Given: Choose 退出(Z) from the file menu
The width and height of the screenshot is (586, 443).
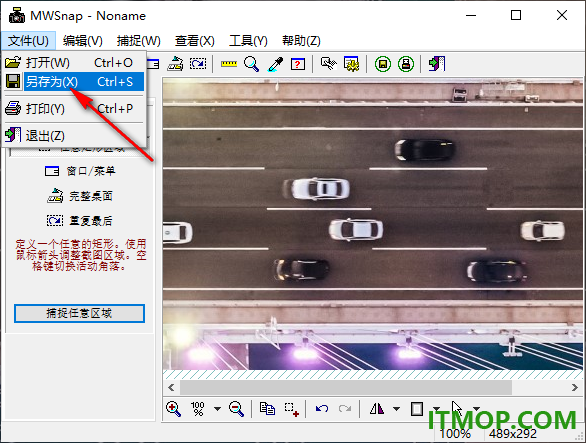Looking at the screenshot, I should tap(74, 135).
